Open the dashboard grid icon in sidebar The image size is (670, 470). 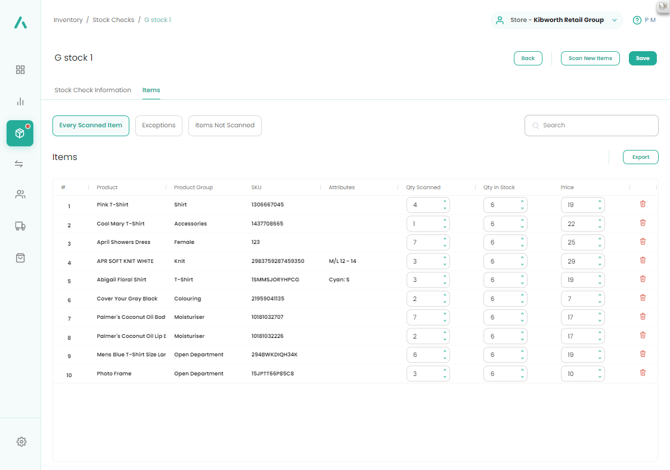[x=20, y=70]
